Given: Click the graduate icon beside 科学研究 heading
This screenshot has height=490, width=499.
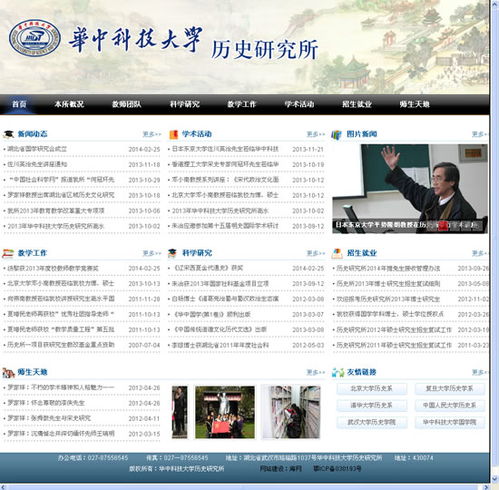Looking at the screenshot, I should [x=172, y=253].
